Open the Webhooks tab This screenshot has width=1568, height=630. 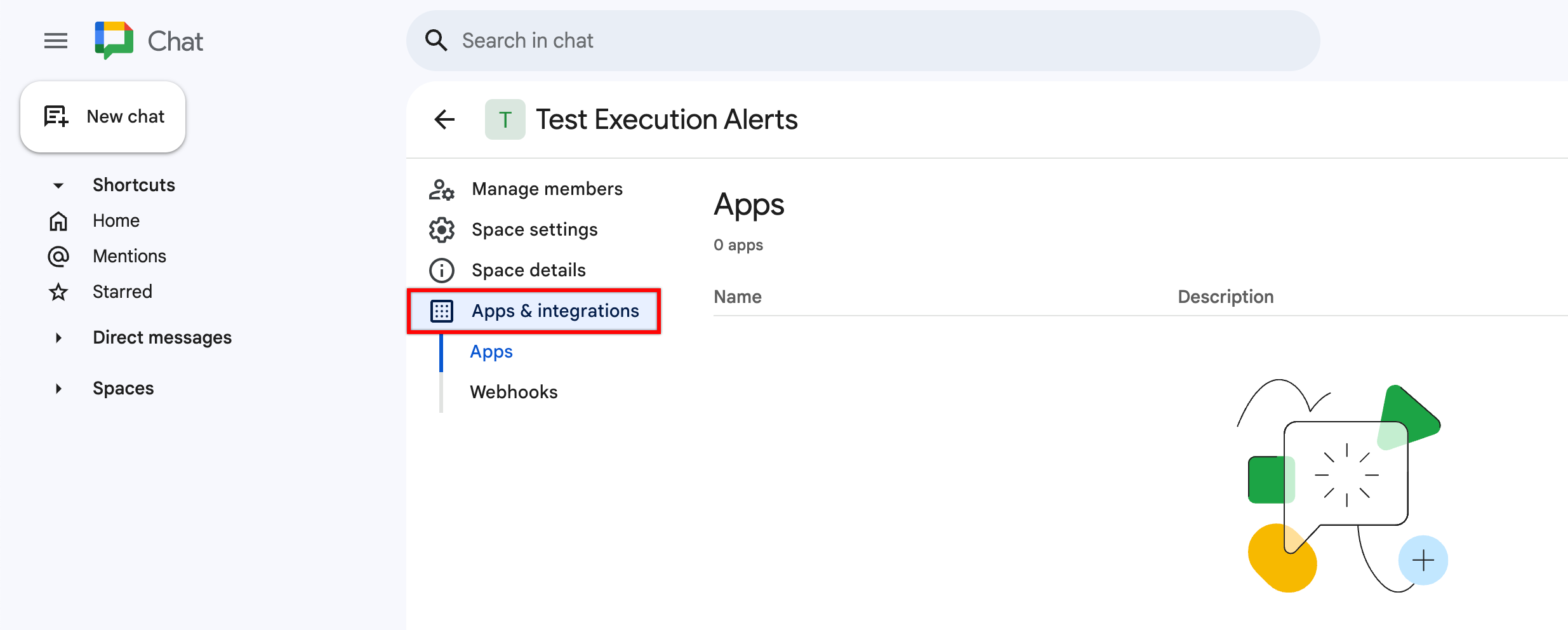click(x=514, y=392)
